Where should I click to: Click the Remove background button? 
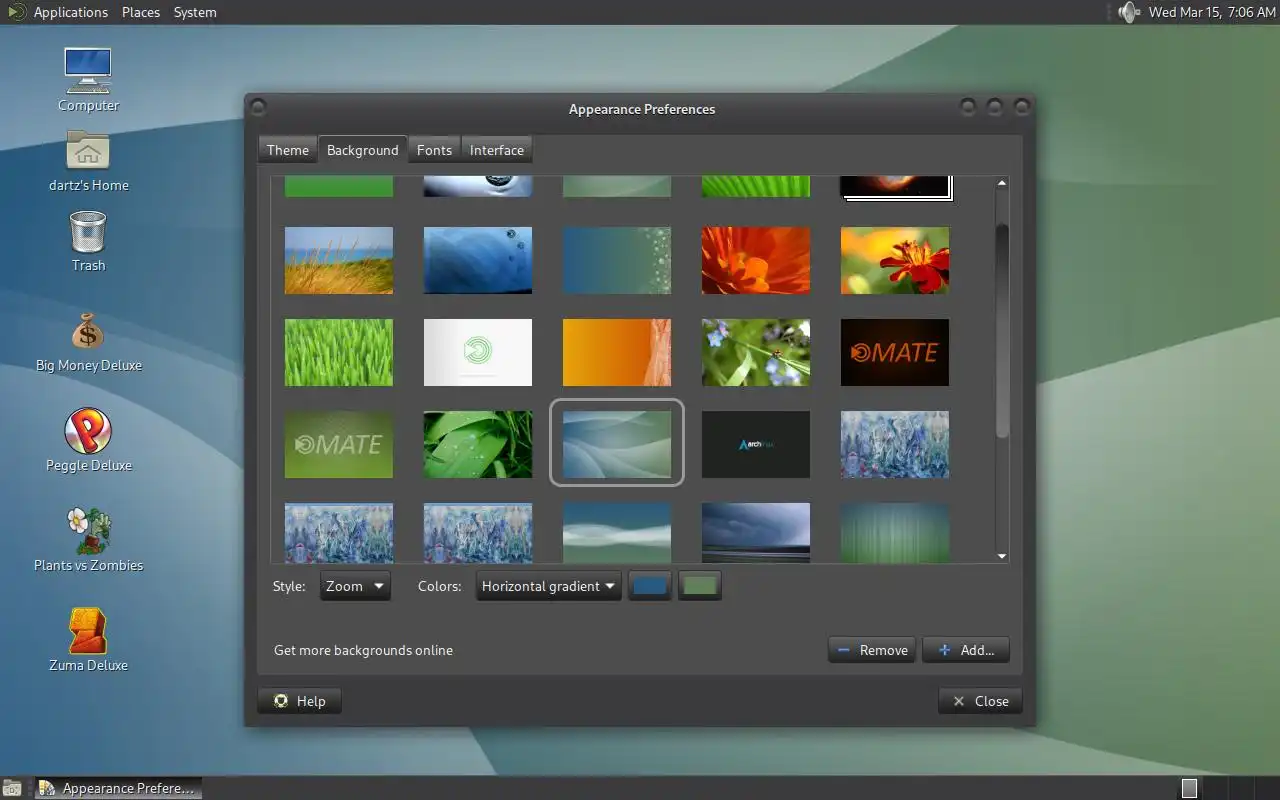tap(872, 650)
